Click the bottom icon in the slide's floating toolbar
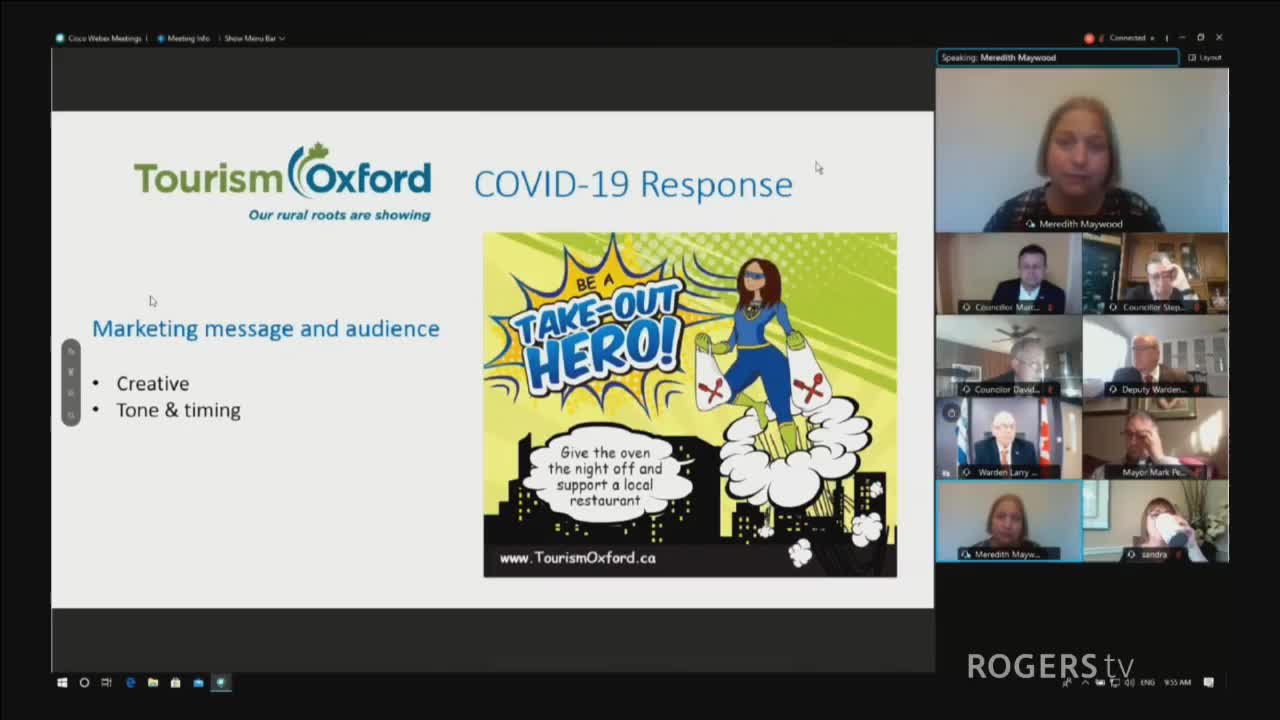The height and width of the screenshot is (720, 1280). click(x=71, y=414)
